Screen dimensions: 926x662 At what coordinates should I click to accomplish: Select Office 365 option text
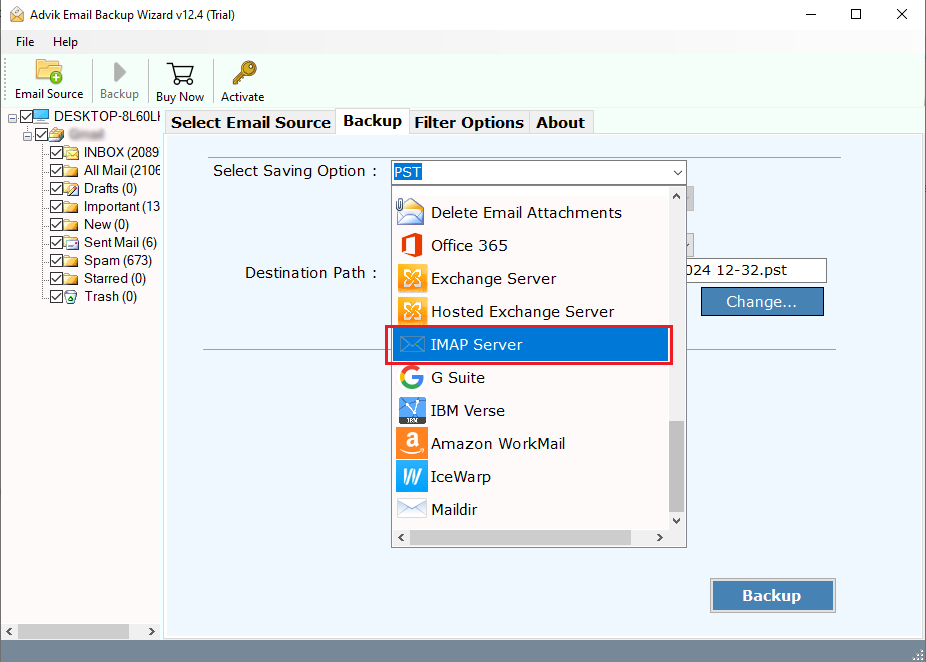point(469,245)
